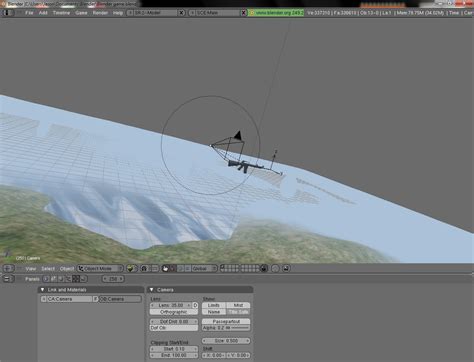Open the Global orientation dropdown
Viewport: 474px width, 362px height.
[x=204, y=268]
